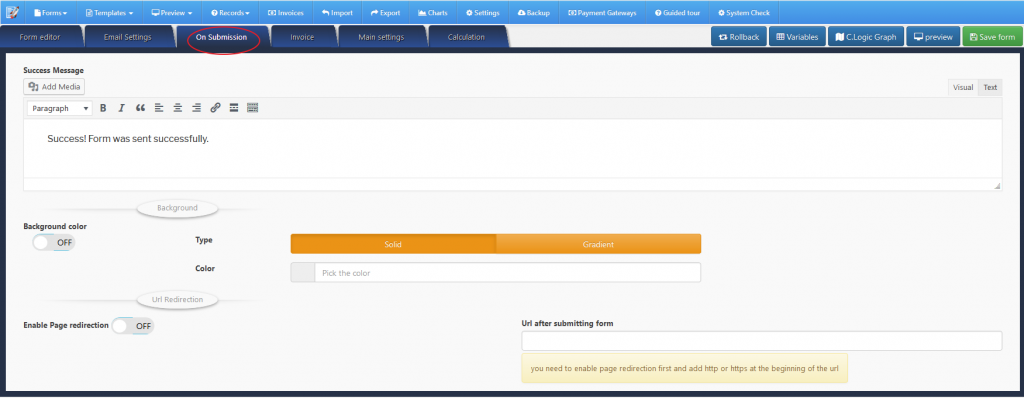The width and height of the screenshot is (1024, 398).
Task: Open the Templates dropdown menu
Action: coord(109,12)
